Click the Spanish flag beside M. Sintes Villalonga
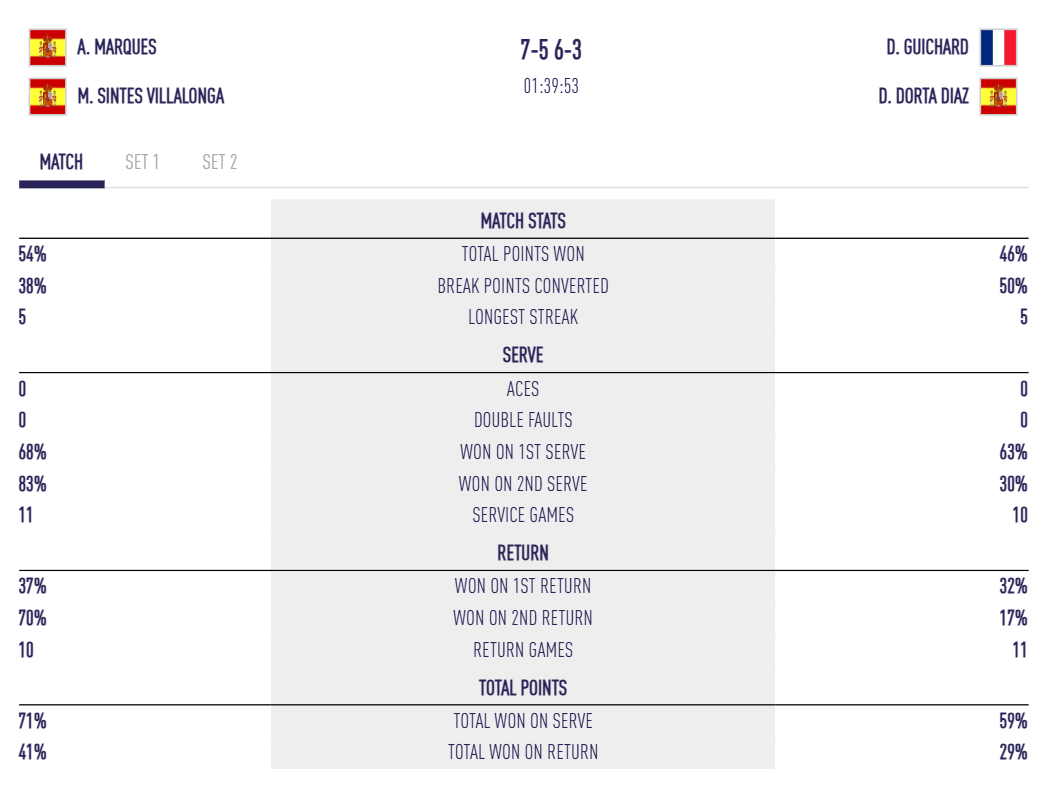Screen dimensions: 1047x785 click(47, 97)
